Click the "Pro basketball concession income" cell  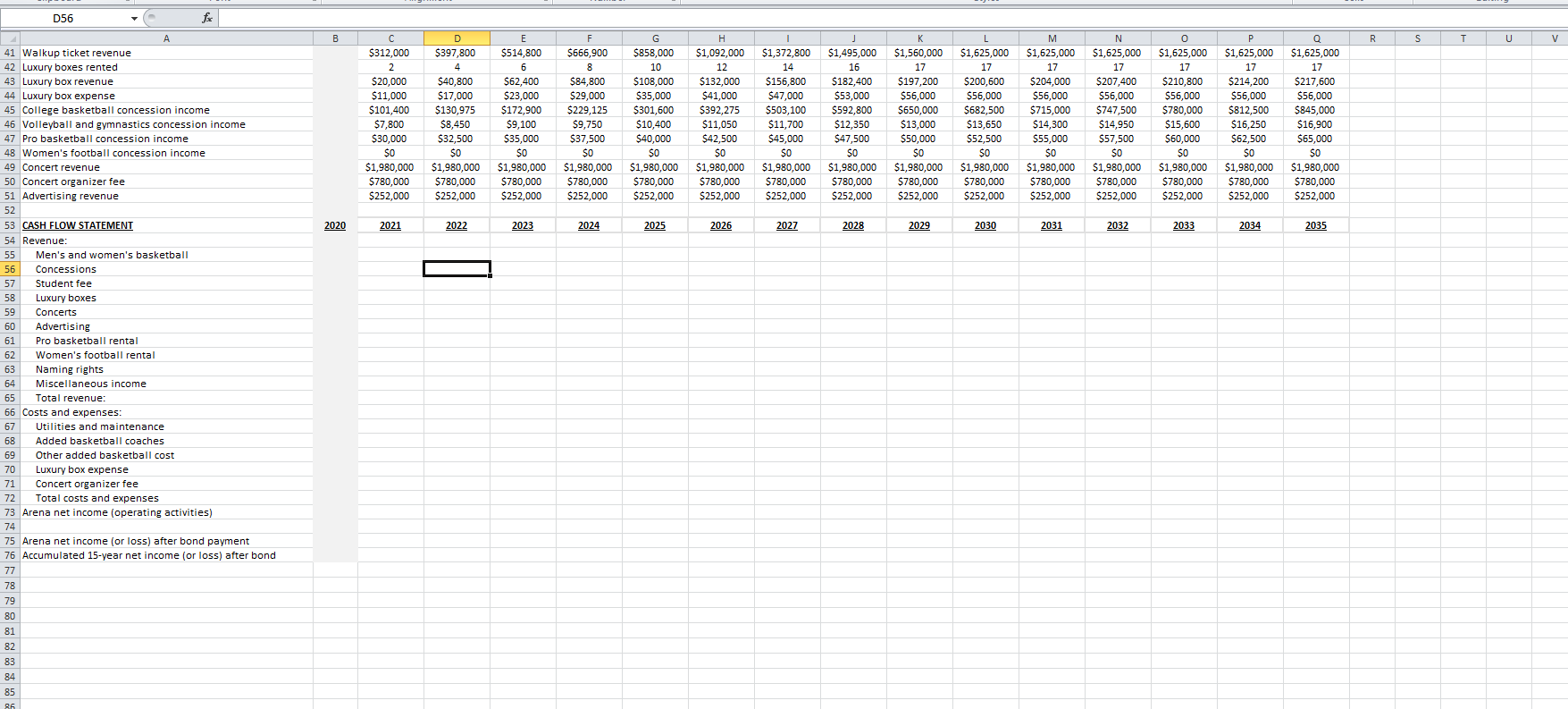[x=166, y=139]
